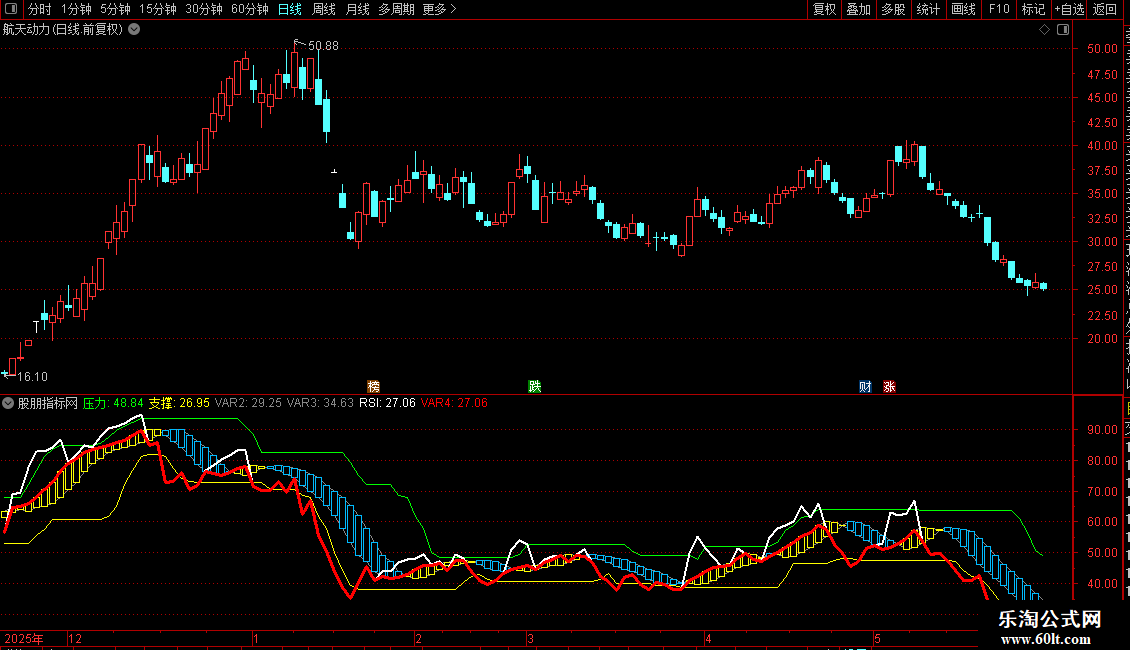
Task: Click the 统计 statistics button
Action: [928, 9]
